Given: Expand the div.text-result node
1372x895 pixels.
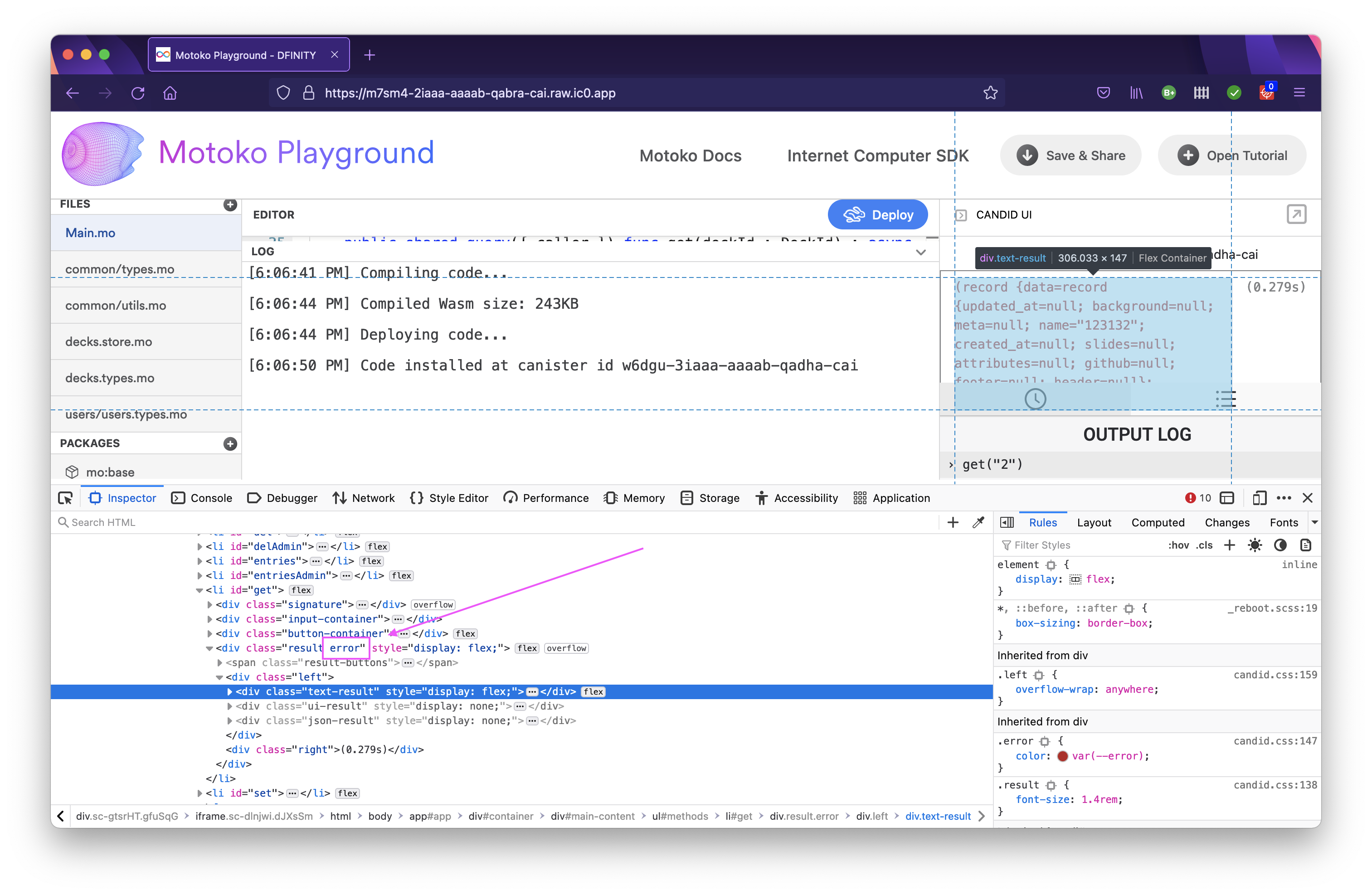Looking at the screenshot, I should 229,691.
